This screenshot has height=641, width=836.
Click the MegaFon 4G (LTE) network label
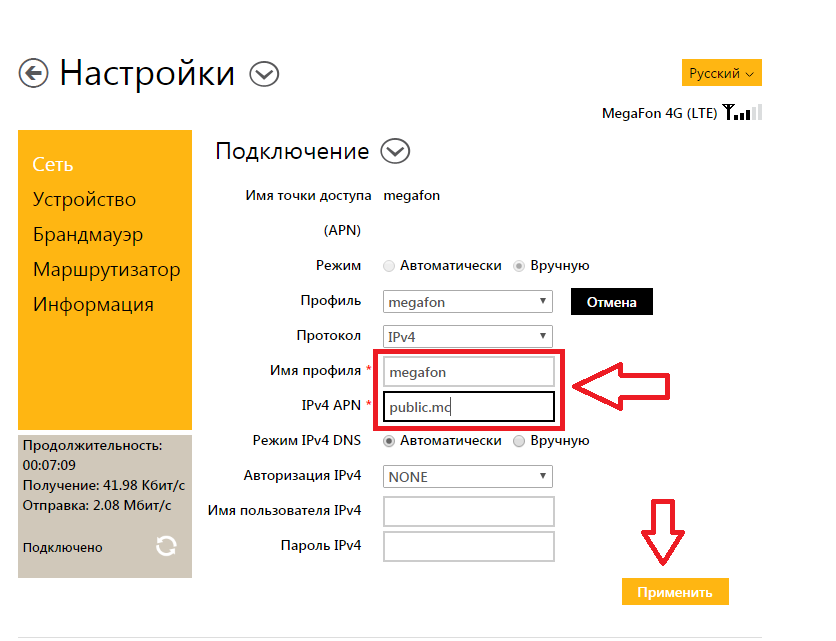tap(660, 113)
